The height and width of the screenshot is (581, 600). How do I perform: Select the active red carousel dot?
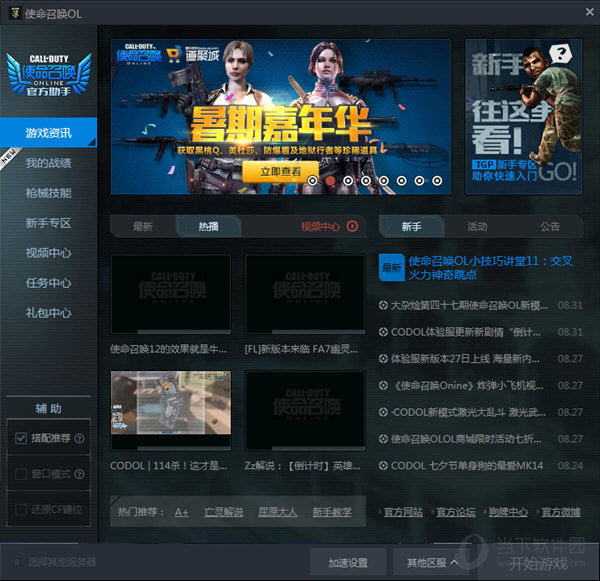(330, 181)
